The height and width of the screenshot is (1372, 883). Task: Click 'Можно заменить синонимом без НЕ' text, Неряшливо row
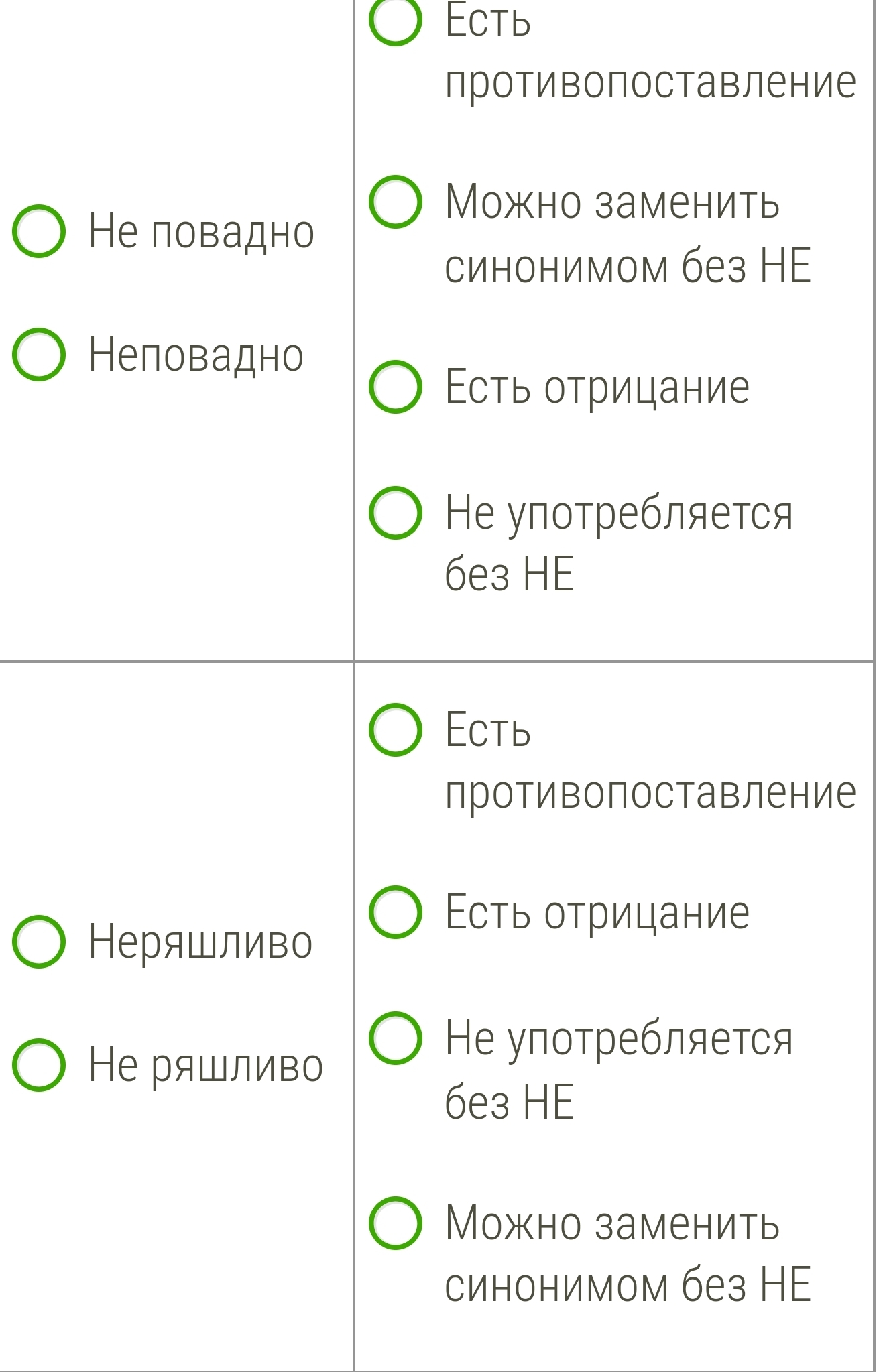click(627, 1253)
